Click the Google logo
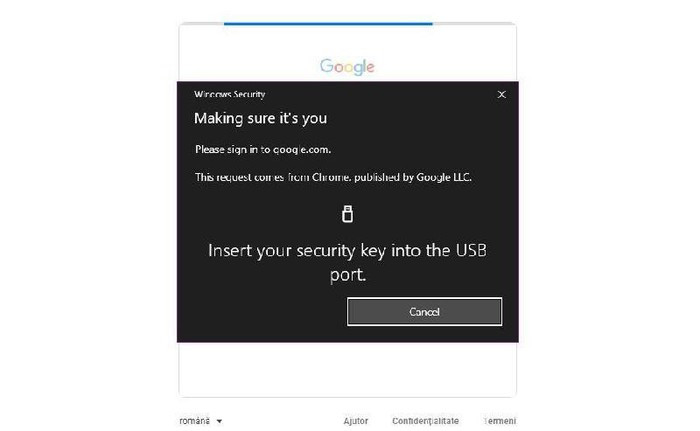The image size is (700, 431). pos(347,67)
